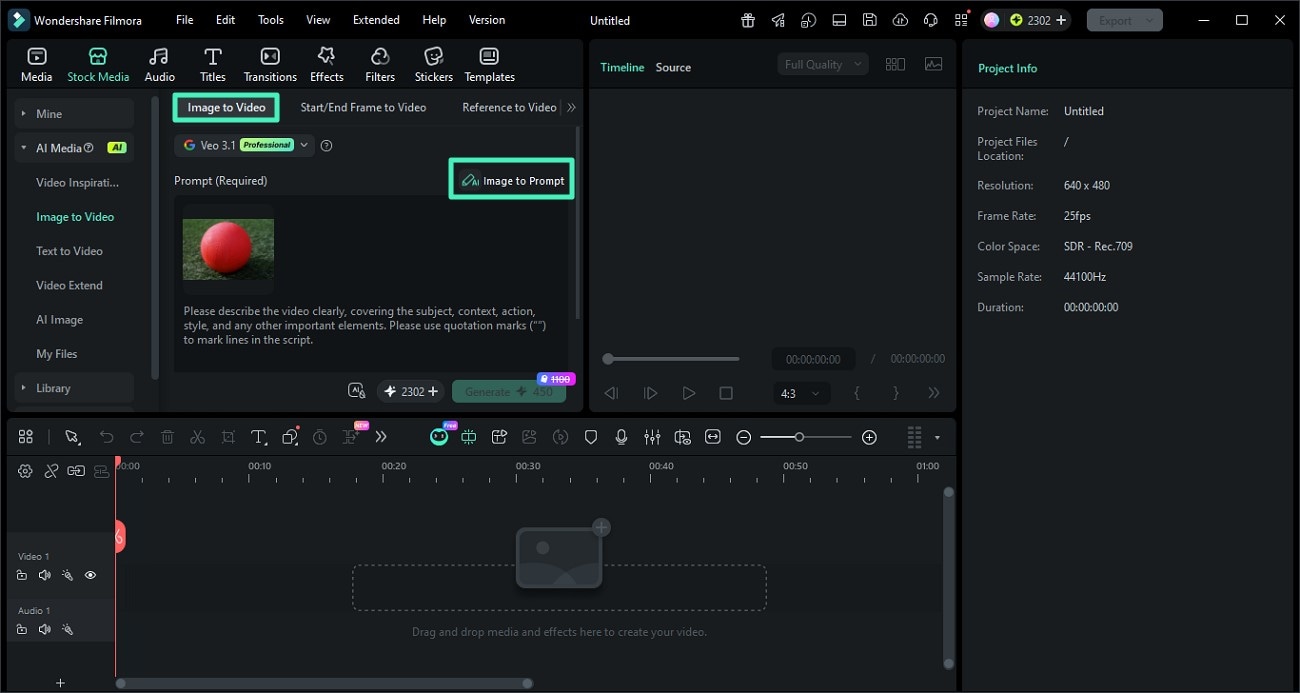Open cloud upload icon in title bar
This screenshot has height=693, width=1300.
pyautogui.click(x=900, y=20)
